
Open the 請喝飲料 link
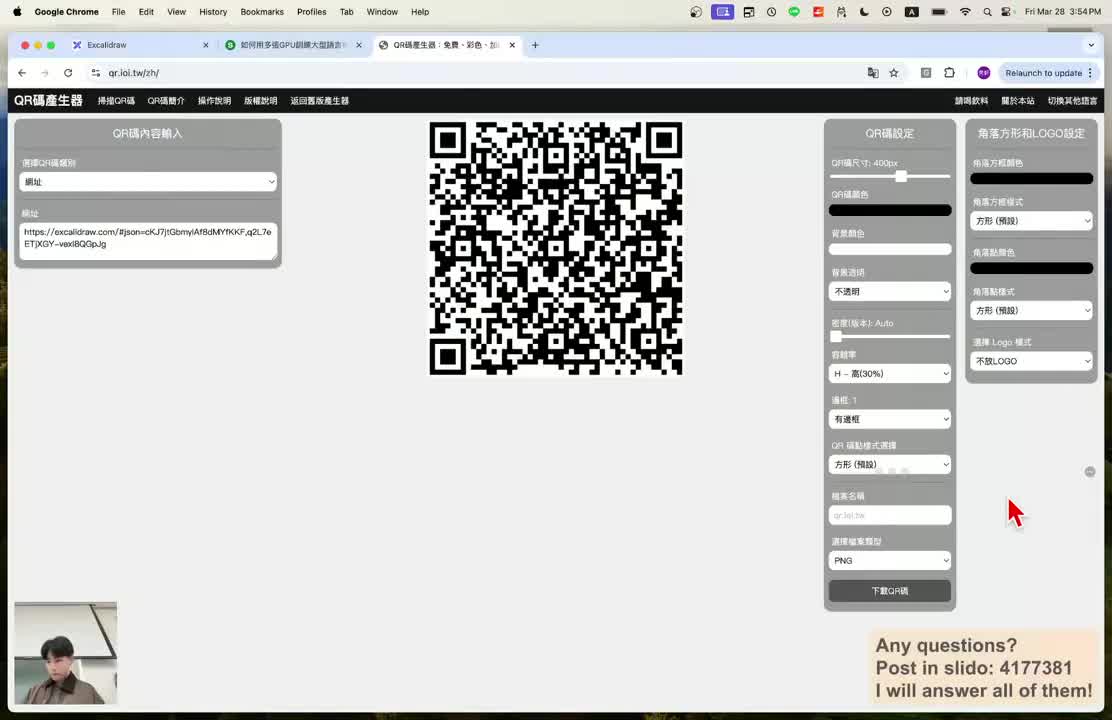click(x=972, y=101)
